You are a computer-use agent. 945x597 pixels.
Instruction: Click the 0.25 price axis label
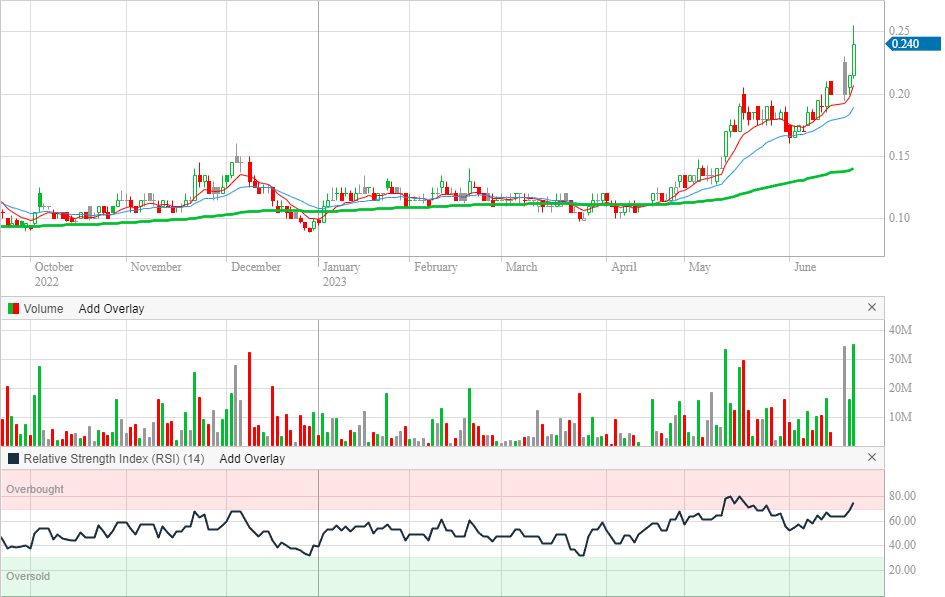(x=899, y=31)
